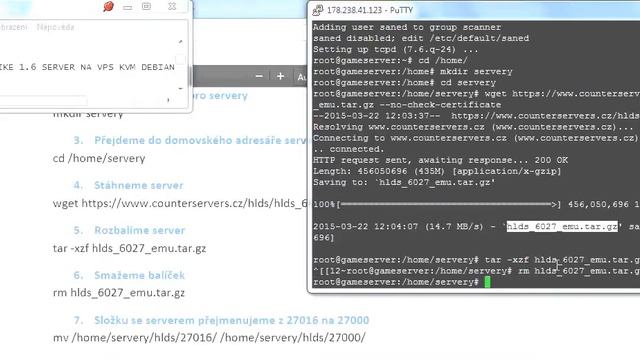Click the 'cd /home/servery' command in document

(99, 158)
